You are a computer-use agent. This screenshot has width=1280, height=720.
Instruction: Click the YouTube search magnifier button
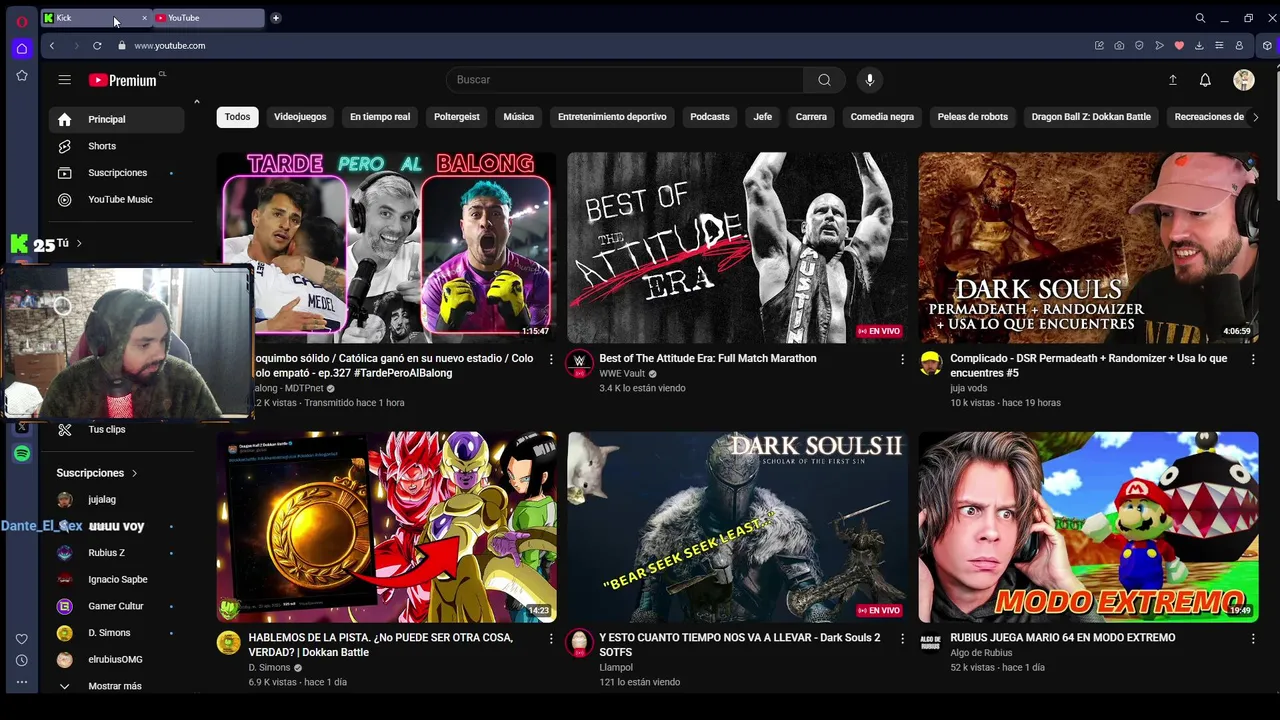(824, 80)
